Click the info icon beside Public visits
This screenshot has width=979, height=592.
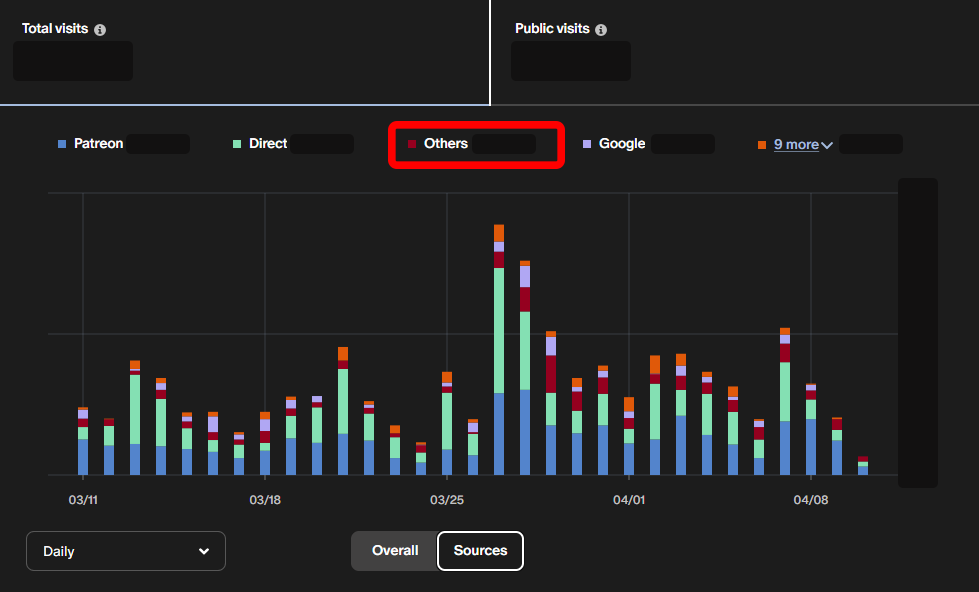pos(601,29)
